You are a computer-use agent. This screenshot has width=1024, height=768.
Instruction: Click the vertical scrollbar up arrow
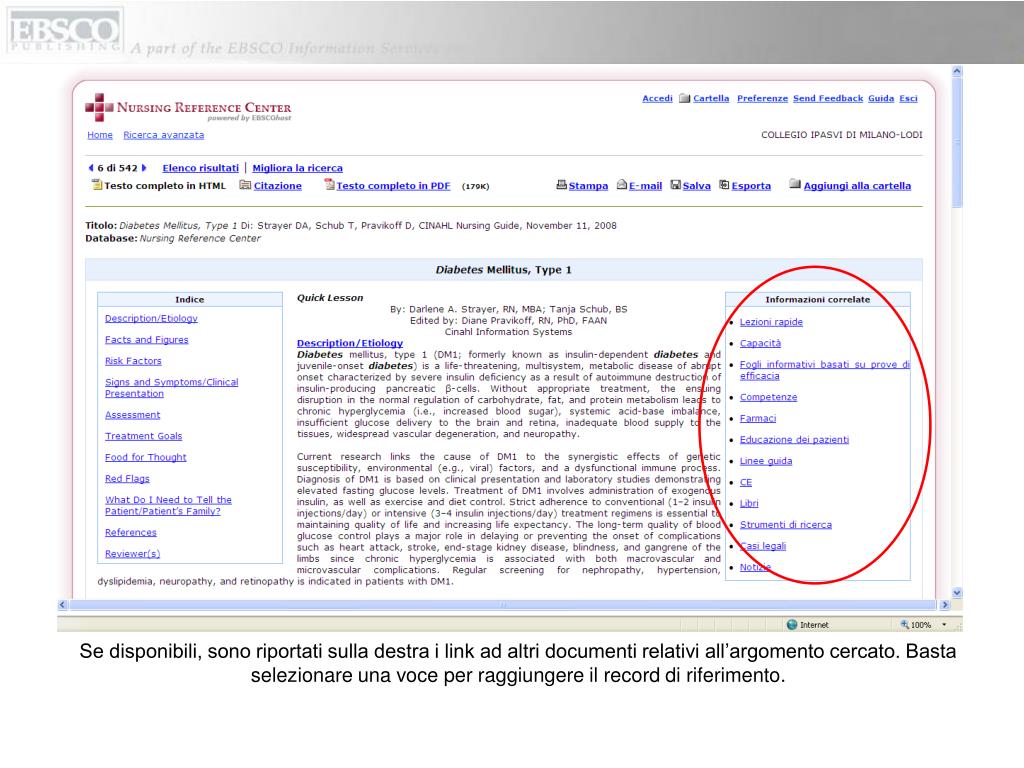957,71
